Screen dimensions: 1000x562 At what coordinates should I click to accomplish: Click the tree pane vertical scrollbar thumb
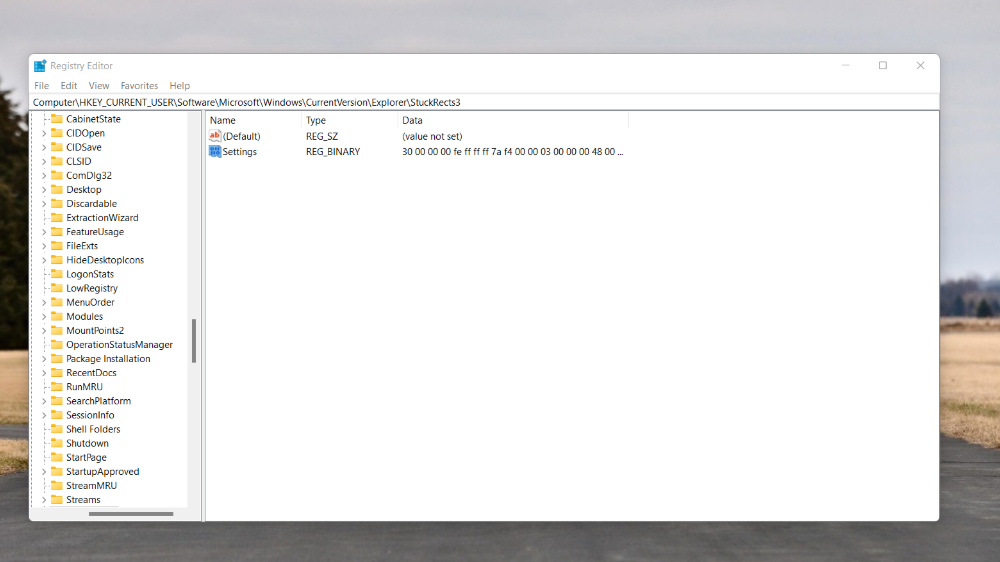(x=194, y=341)
